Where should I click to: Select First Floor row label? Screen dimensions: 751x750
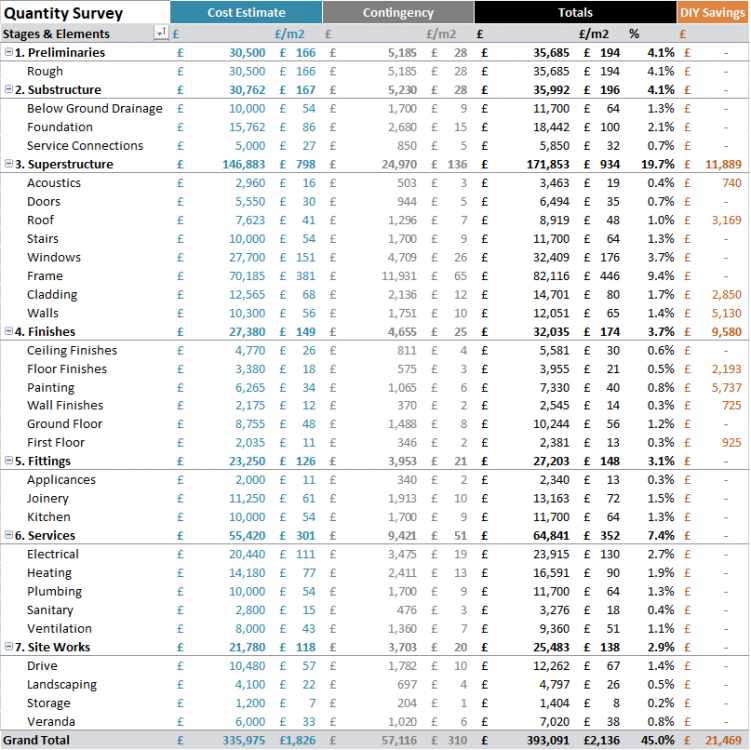(x=56, y=443)
